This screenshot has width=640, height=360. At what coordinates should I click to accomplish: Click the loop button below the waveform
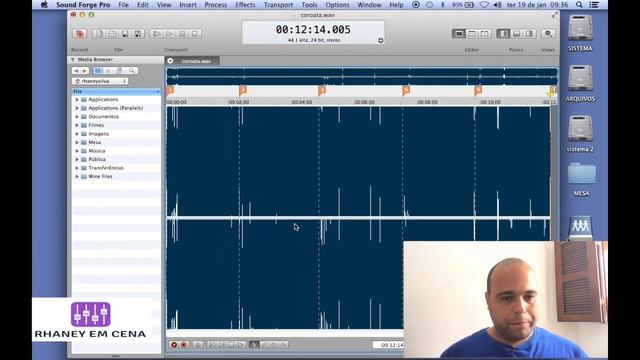[198, 345]
